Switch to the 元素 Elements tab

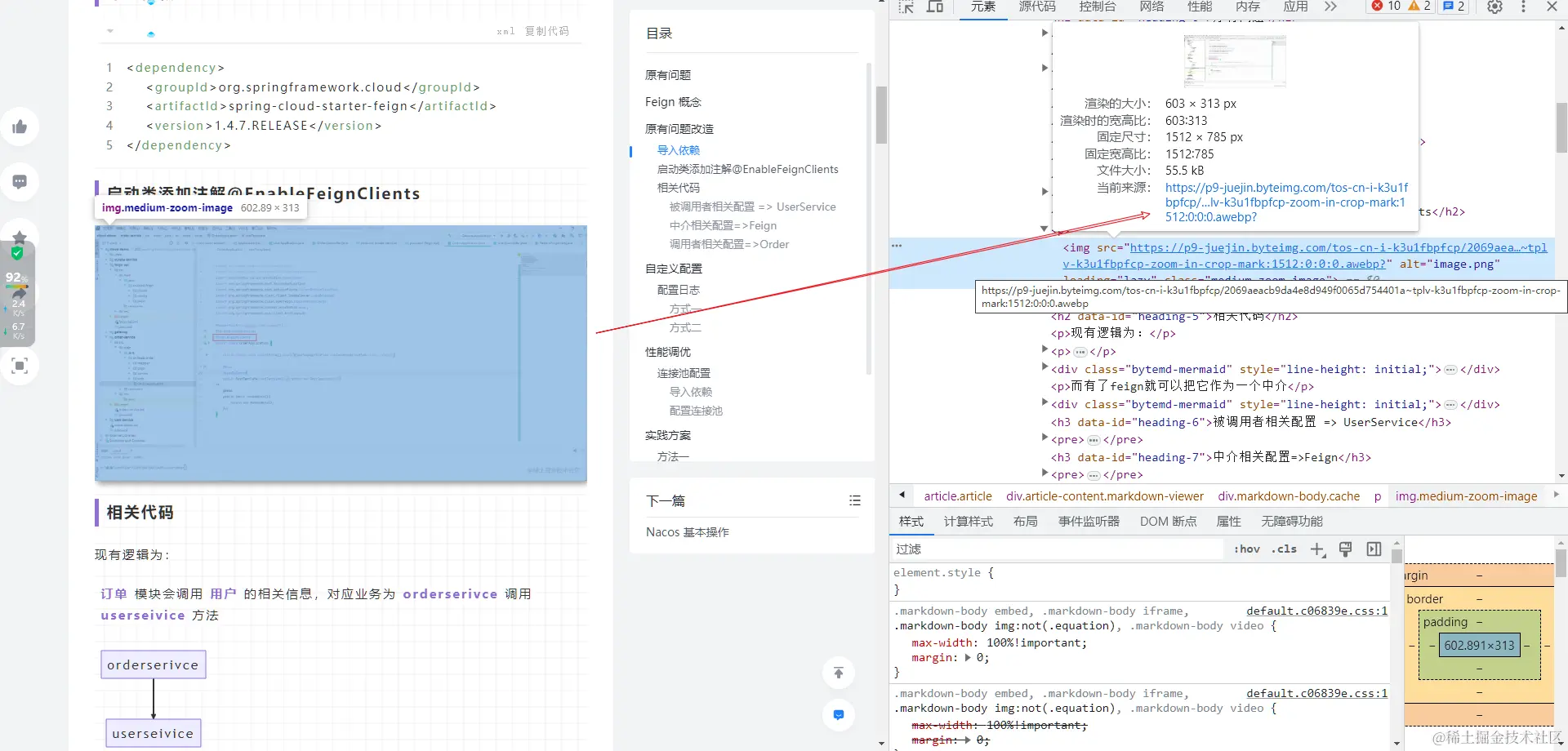983,7
